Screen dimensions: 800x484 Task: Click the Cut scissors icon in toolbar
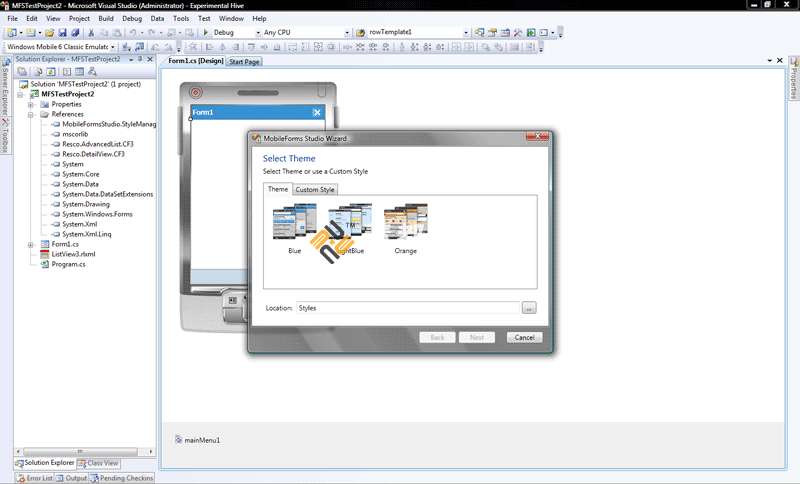[x=93, y=33]
